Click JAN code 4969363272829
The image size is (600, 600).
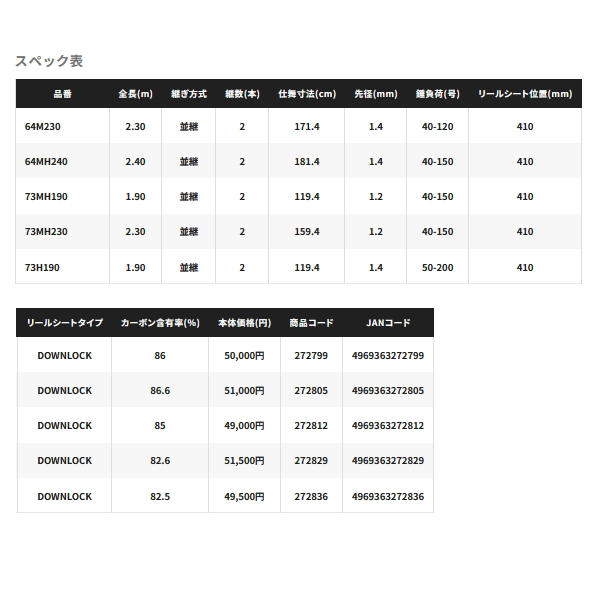388,461
